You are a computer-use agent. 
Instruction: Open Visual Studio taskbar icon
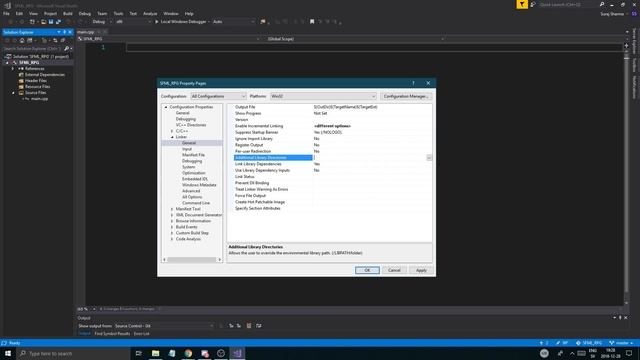(x=237, y=353)
